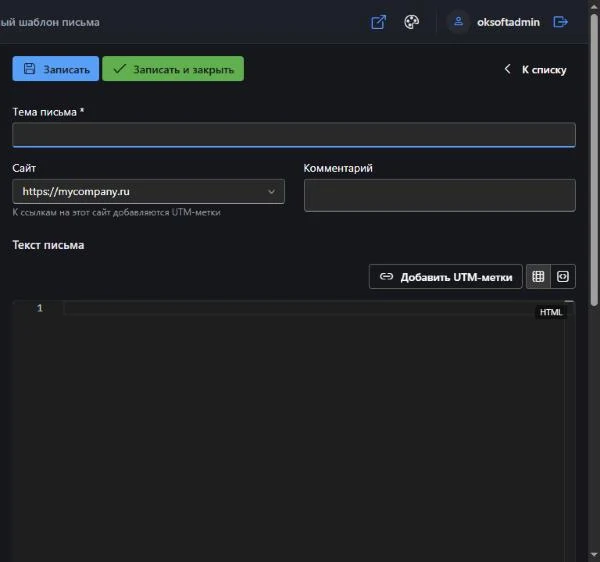Click the HTML label badge
This screenshot has width=600, height=562.
[551, 312]
